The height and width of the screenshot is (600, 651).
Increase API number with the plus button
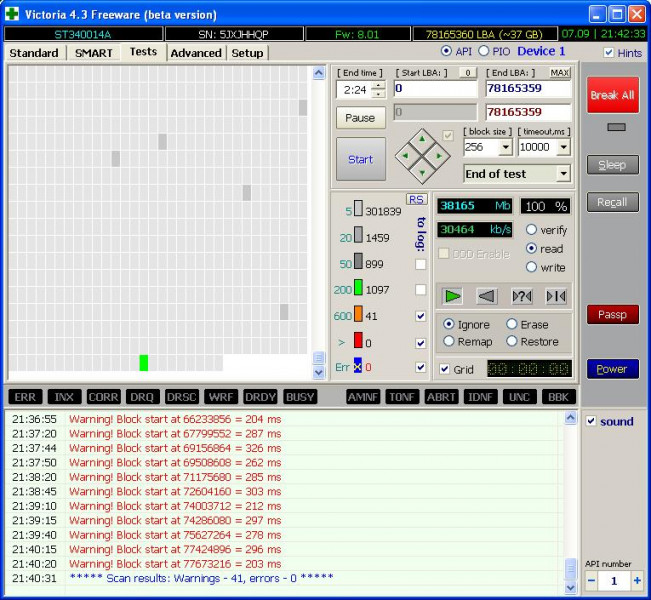pyautogui.click(x=636, y=580)
